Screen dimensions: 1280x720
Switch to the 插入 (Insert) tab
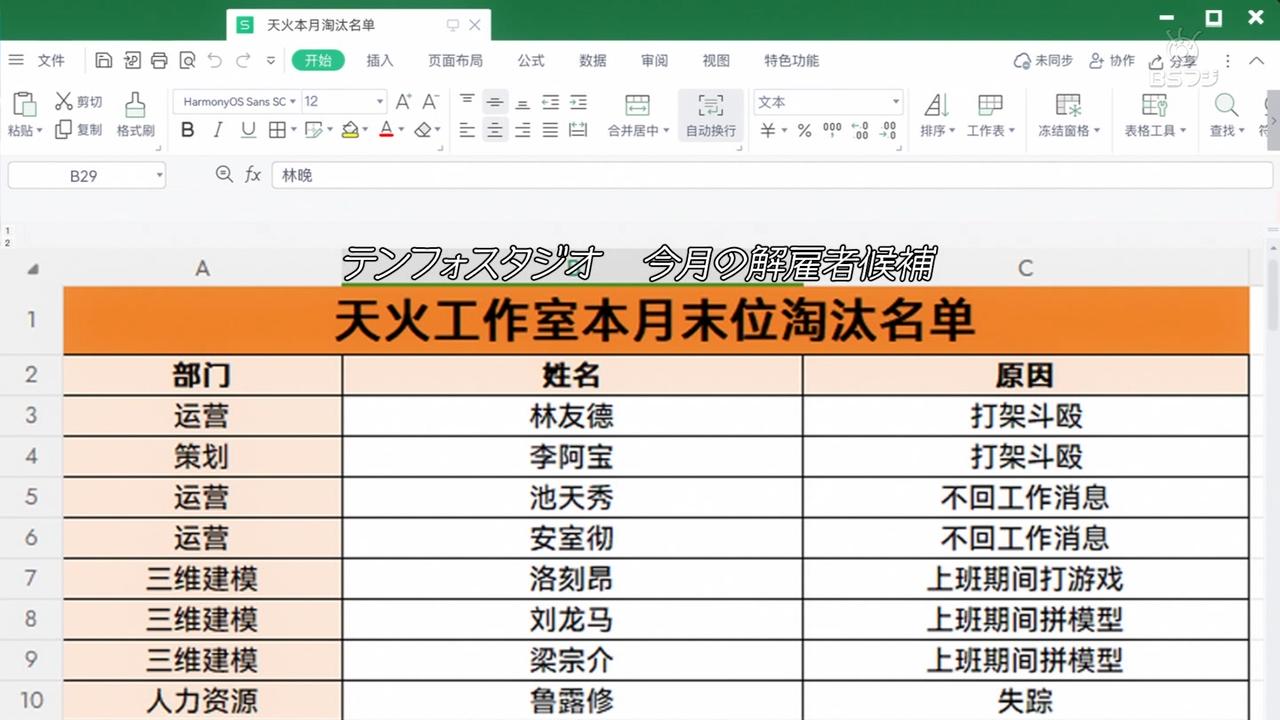(x=380, y=61)
